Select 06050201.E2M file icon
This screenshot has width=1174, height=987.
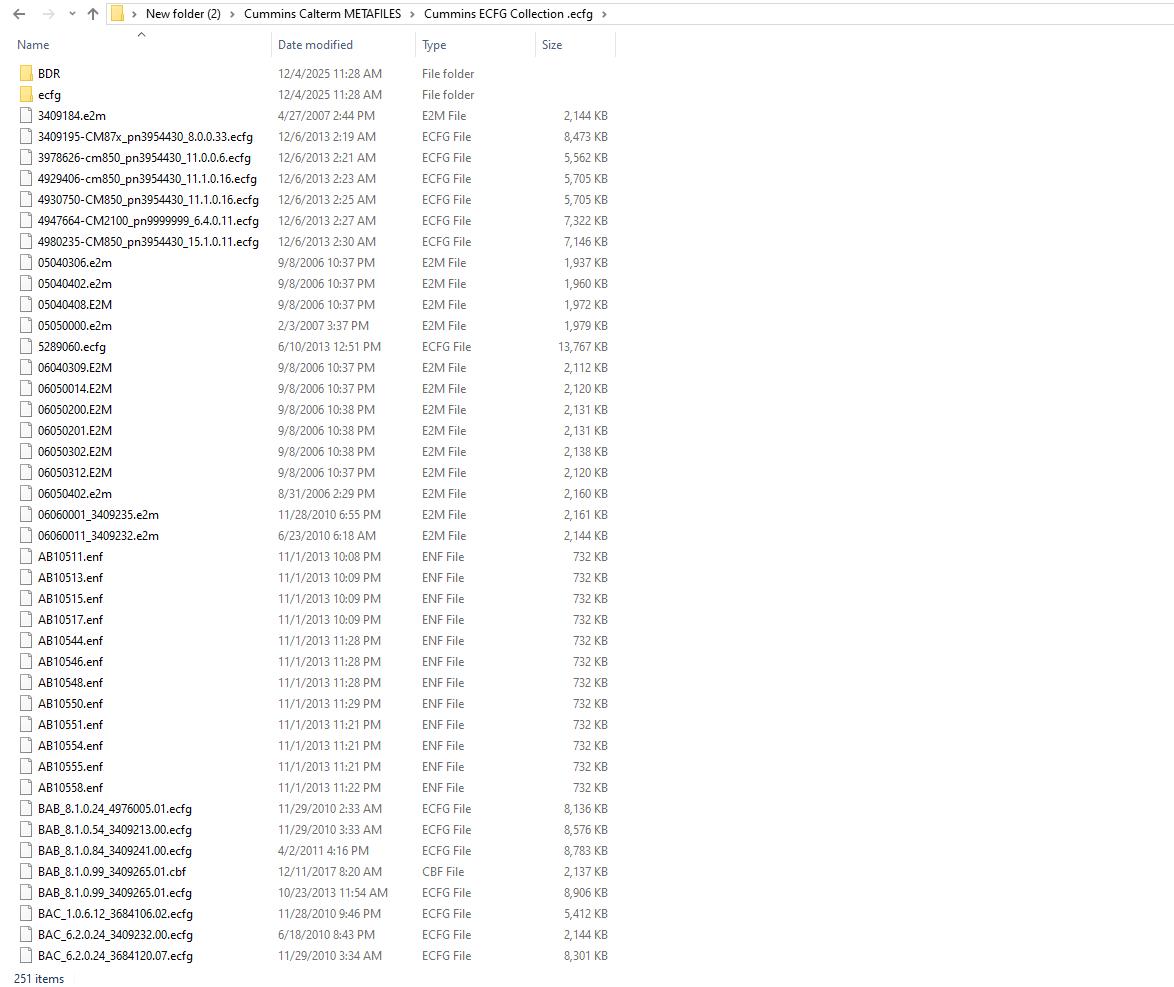point(26,430)
